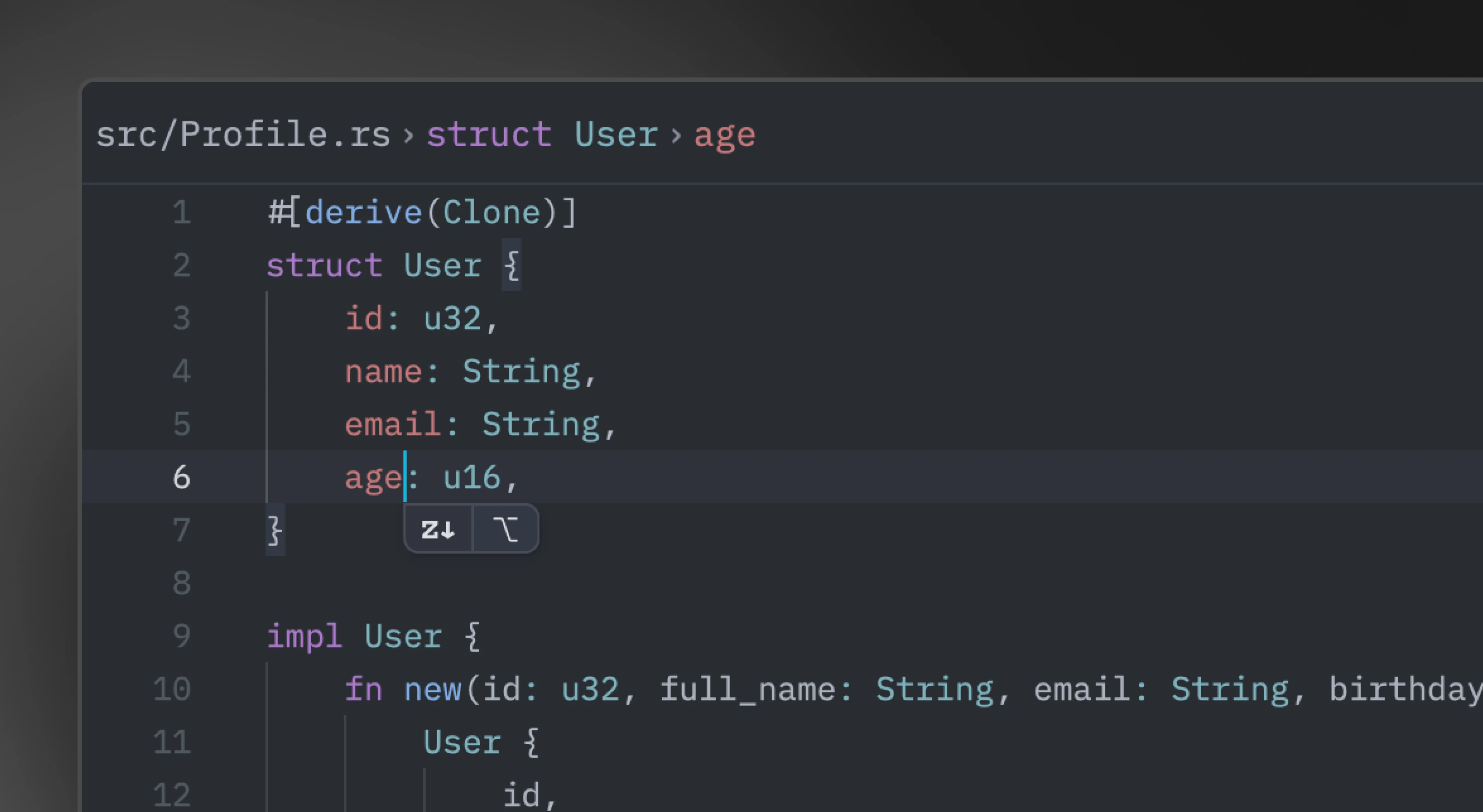Click line number 6 in the gutter
This screenshot has height=812, width=1483.
(x=181, y=477)
